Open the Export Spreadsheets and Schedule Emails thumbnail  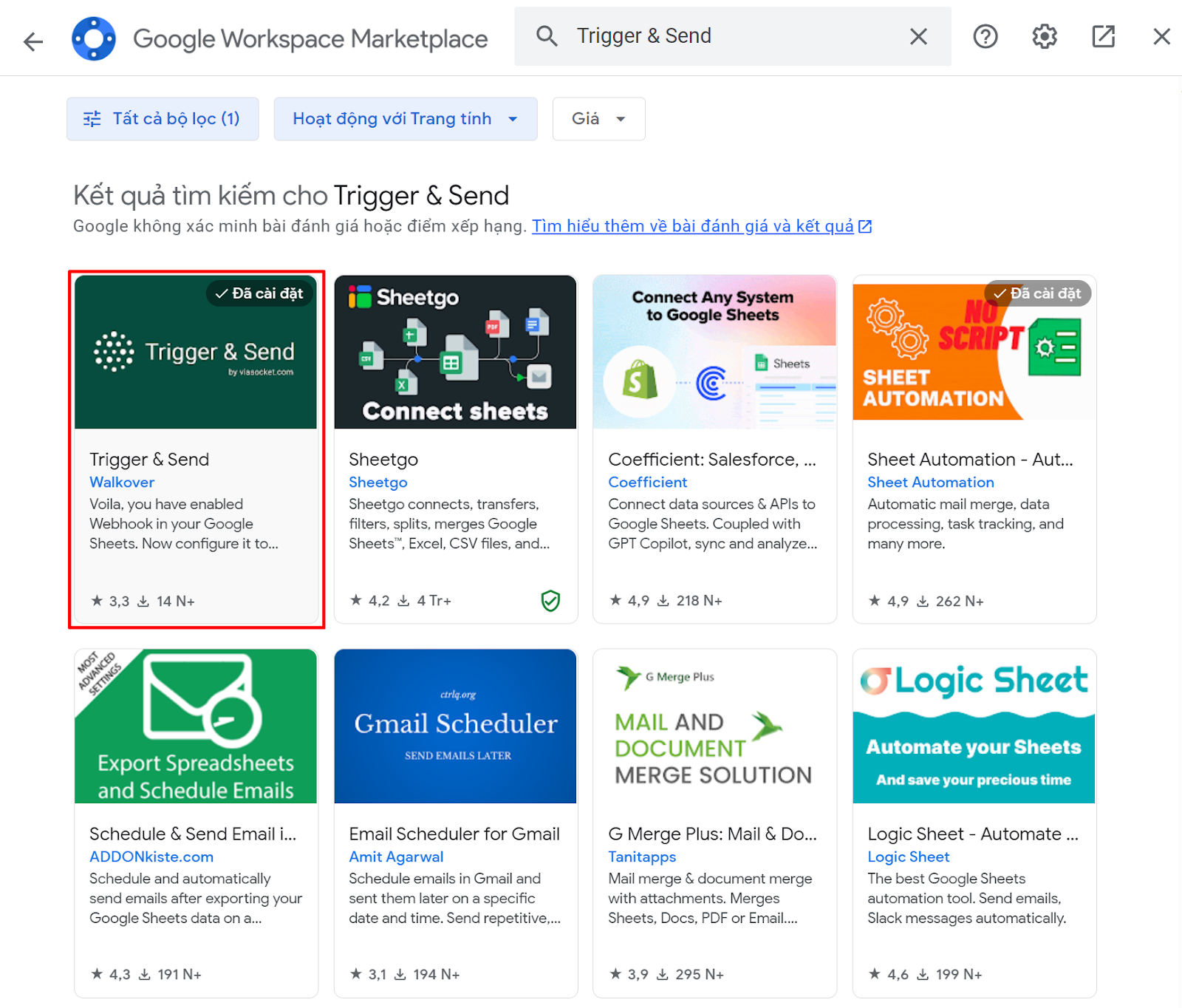click(x=196, y=726)
